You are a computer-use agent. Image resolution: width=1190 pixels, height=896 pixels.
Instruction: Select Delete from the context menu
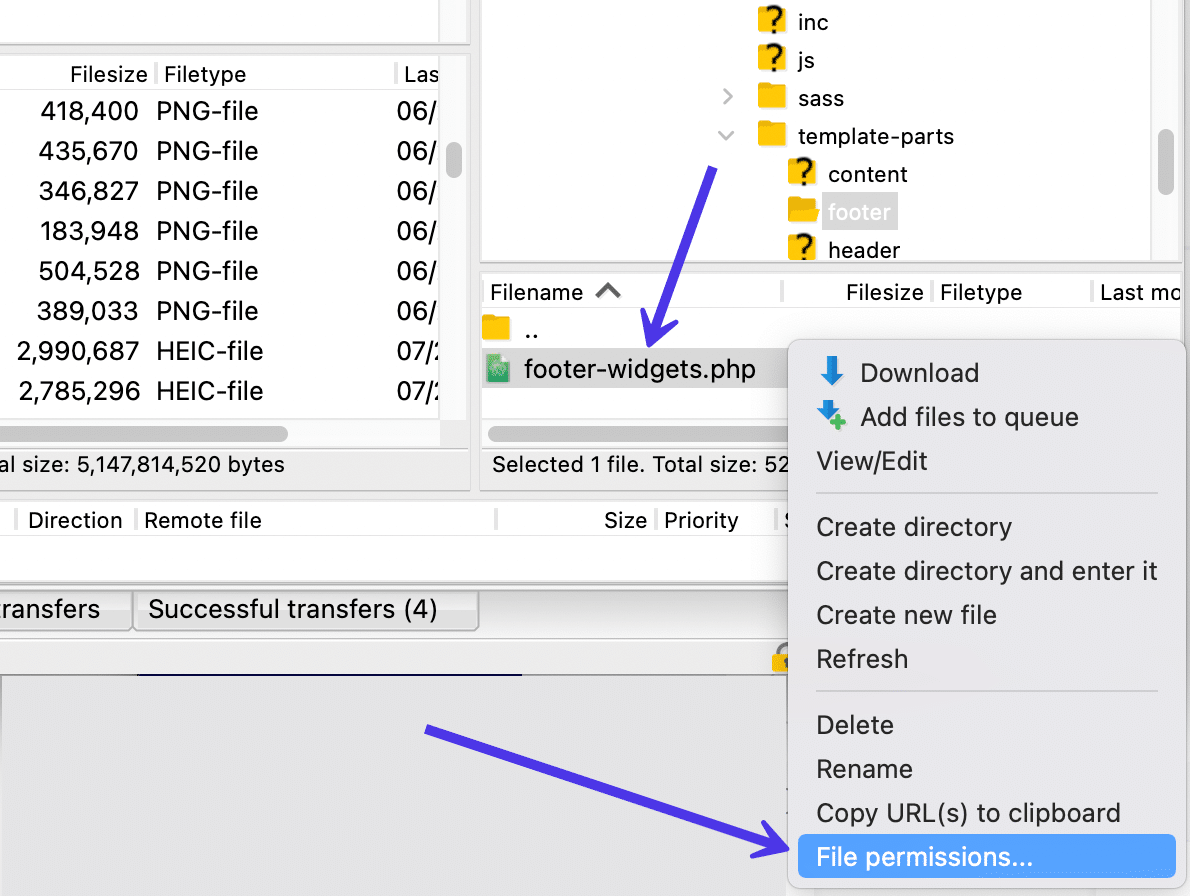[855, 724]
